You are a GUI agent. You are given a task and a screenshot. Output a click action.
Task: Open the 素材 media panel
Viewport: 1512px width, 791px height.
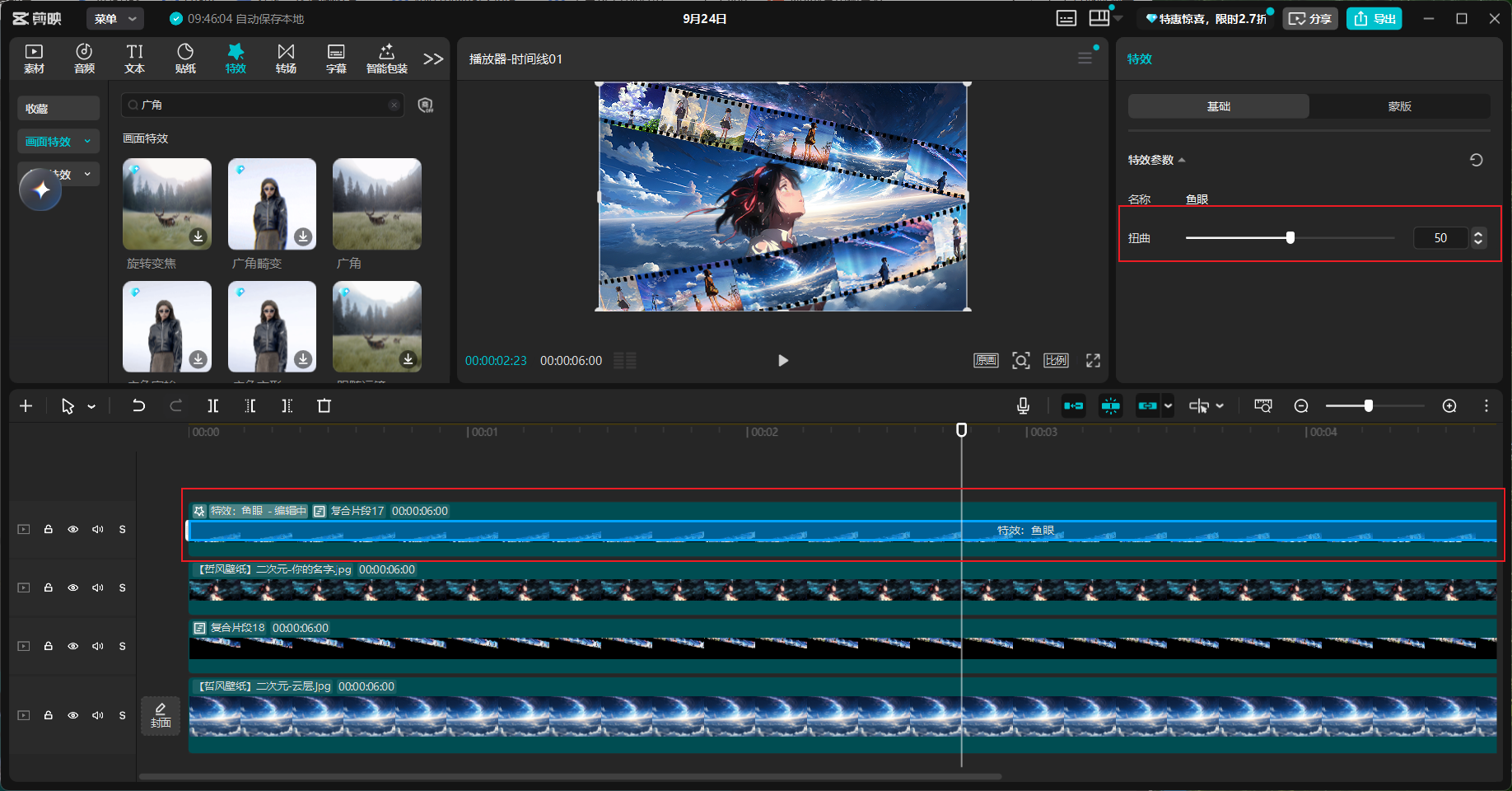(34, 59)
